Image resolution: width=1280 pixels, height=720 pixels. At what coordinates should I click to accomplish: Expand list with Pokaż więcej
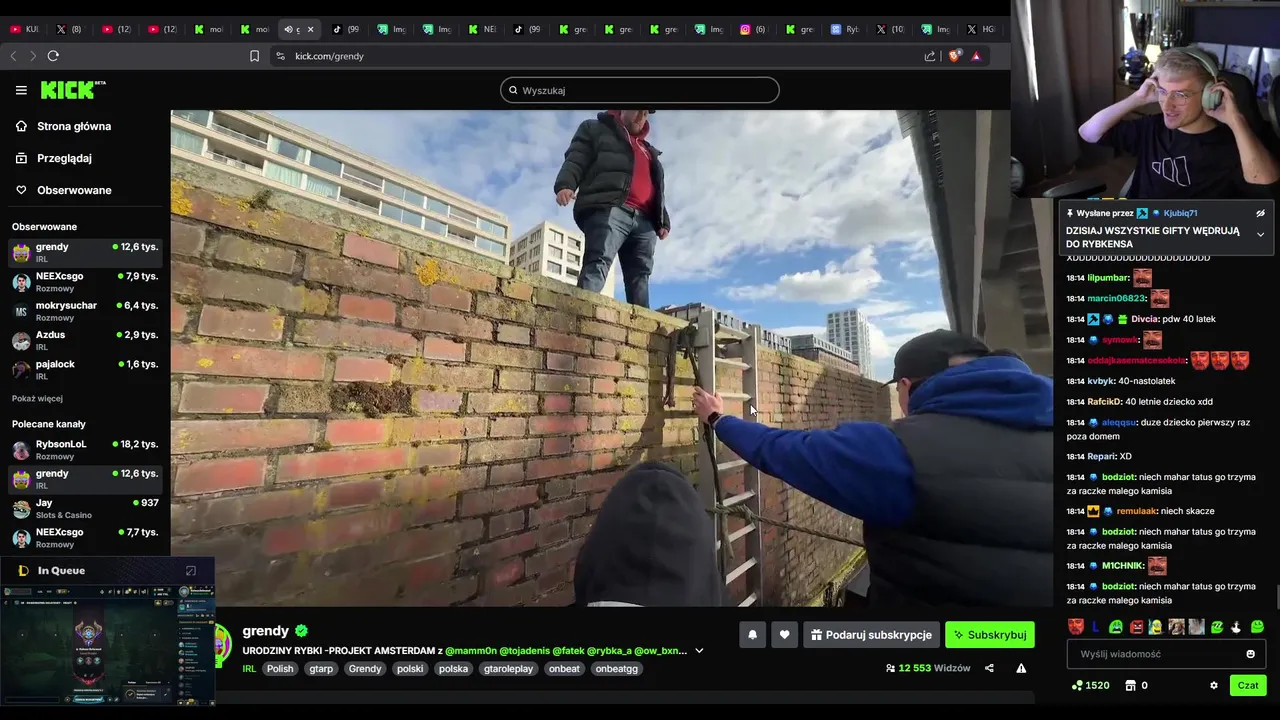tap(37, 398)
